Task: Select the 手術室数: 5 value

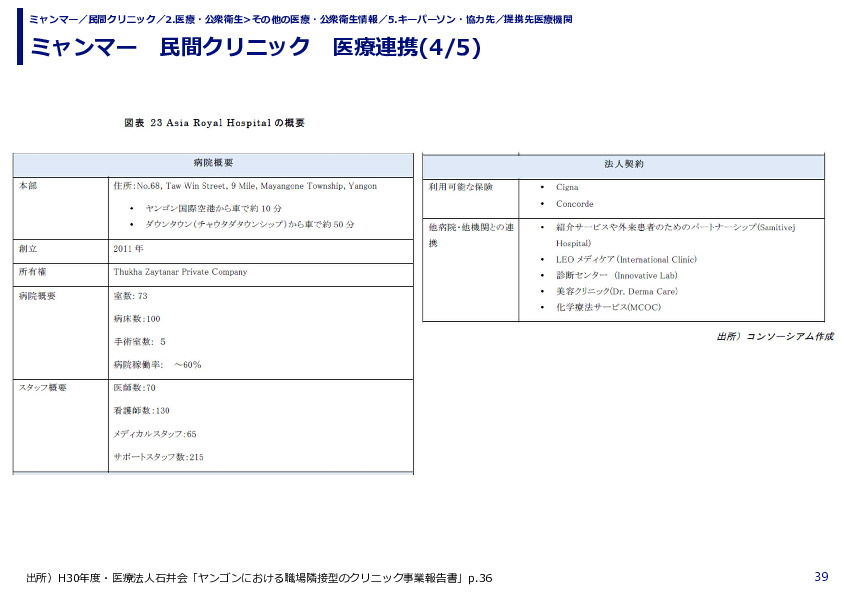Action: [140, 342]
